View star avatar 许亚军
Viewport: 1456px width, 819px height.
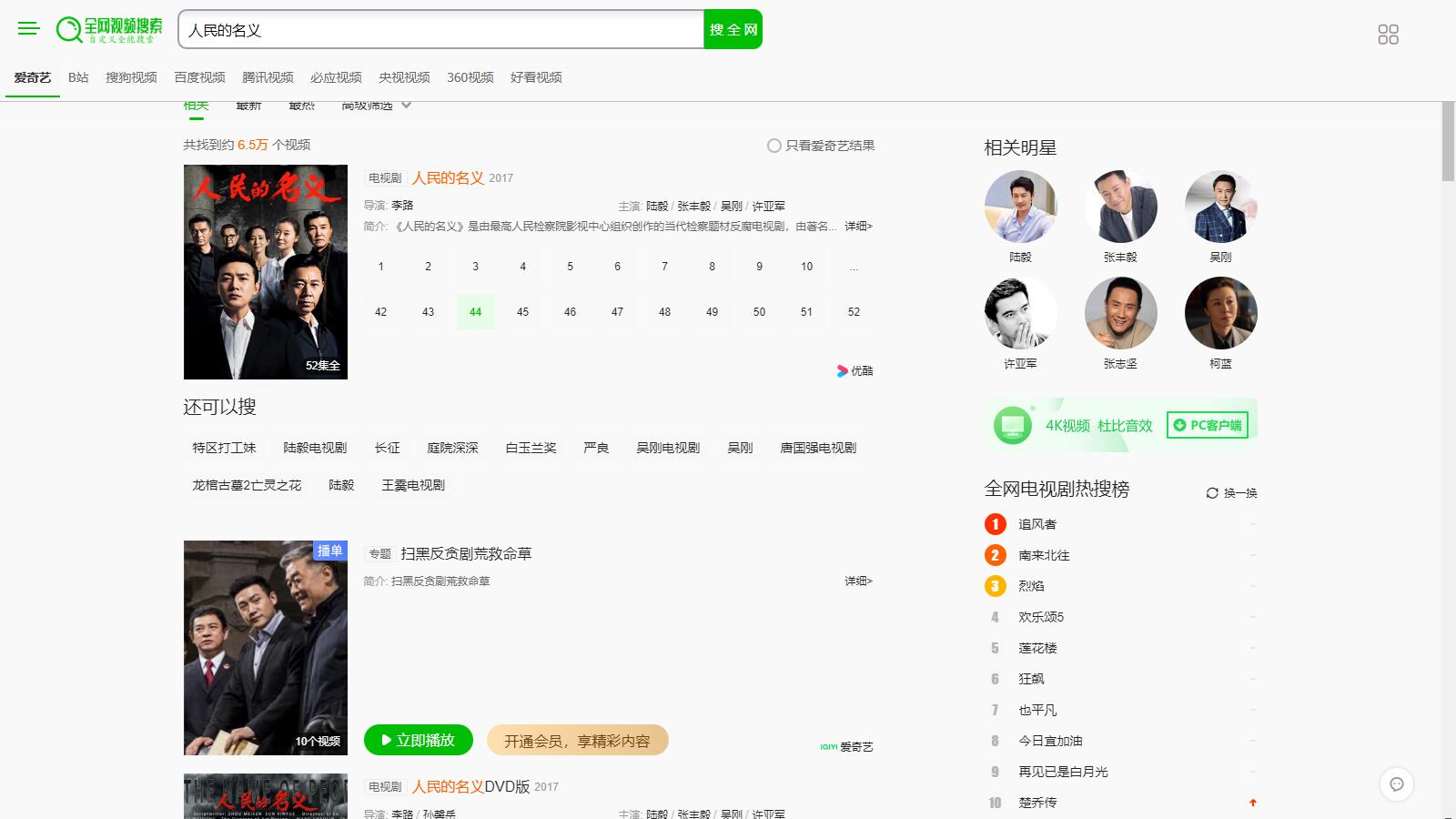pos(1021,313)
